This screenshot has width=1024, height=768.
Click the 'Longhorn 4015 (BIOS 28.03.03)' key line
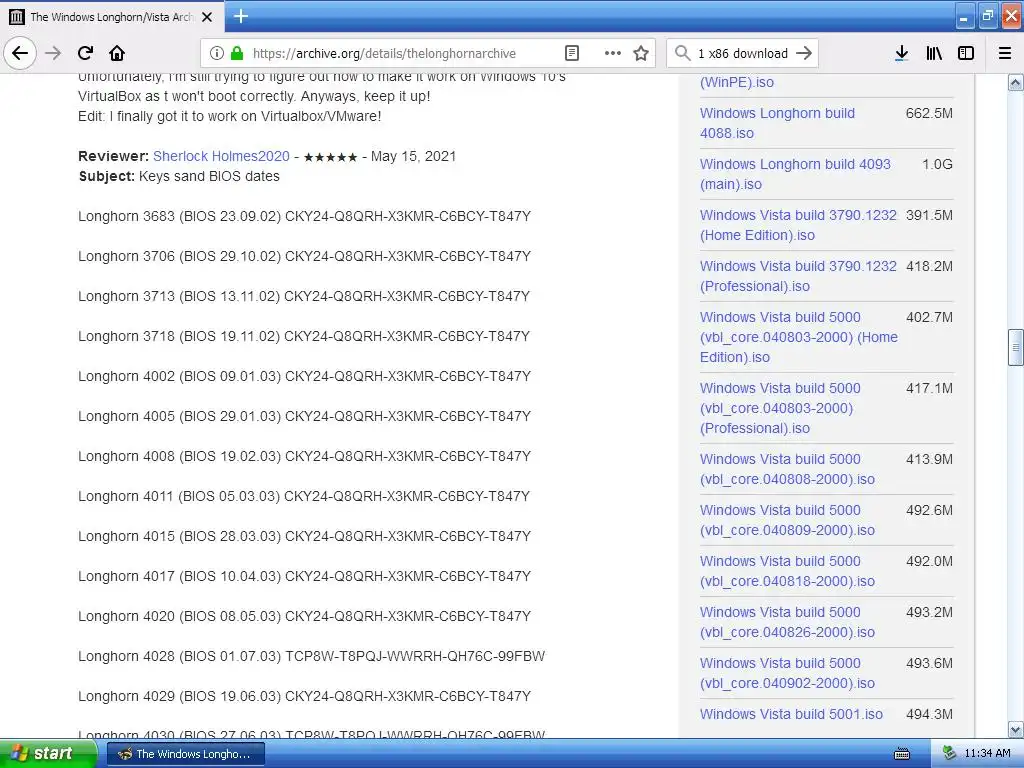coord(304,536)
